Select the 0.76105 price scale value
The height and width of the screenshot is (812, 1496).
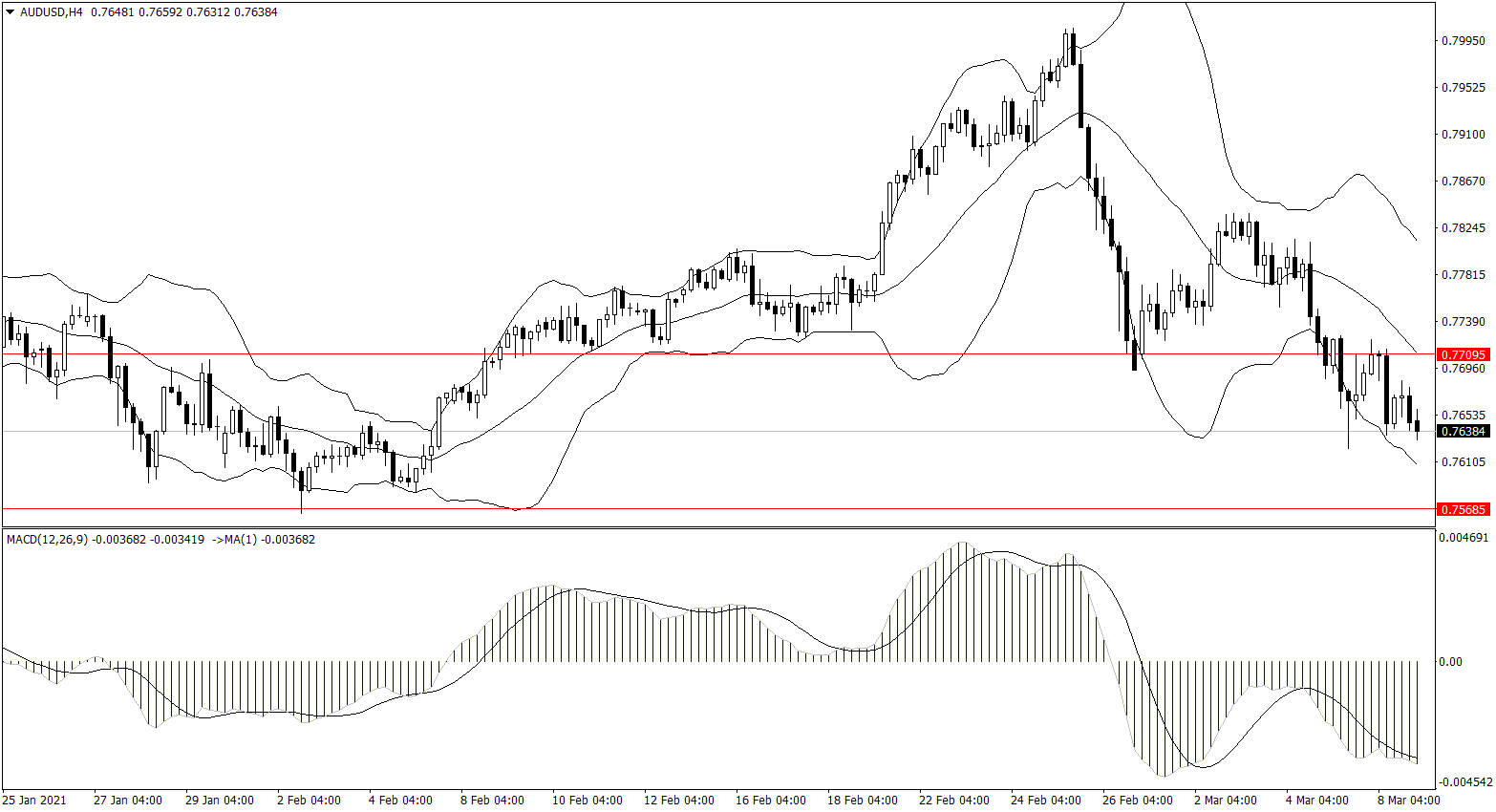pyautogui.click(x=1463, y=462)
